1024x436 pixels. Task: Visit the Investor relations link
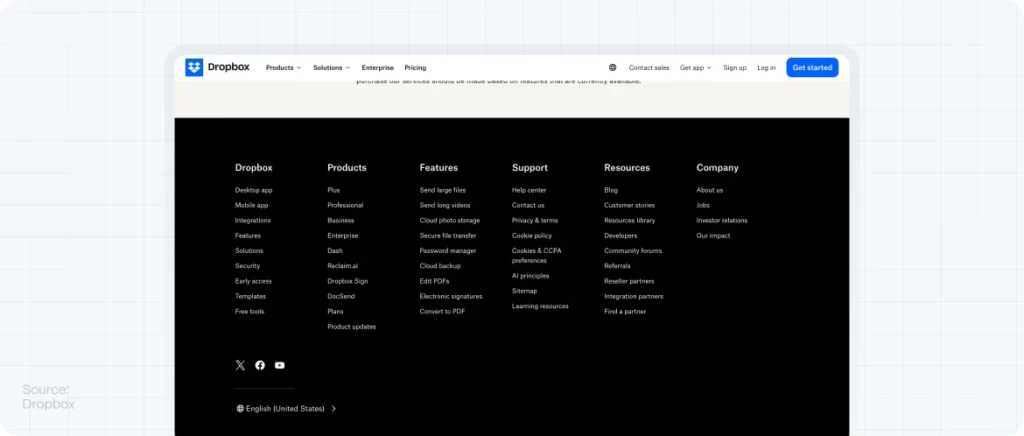[x=722, y=220]
